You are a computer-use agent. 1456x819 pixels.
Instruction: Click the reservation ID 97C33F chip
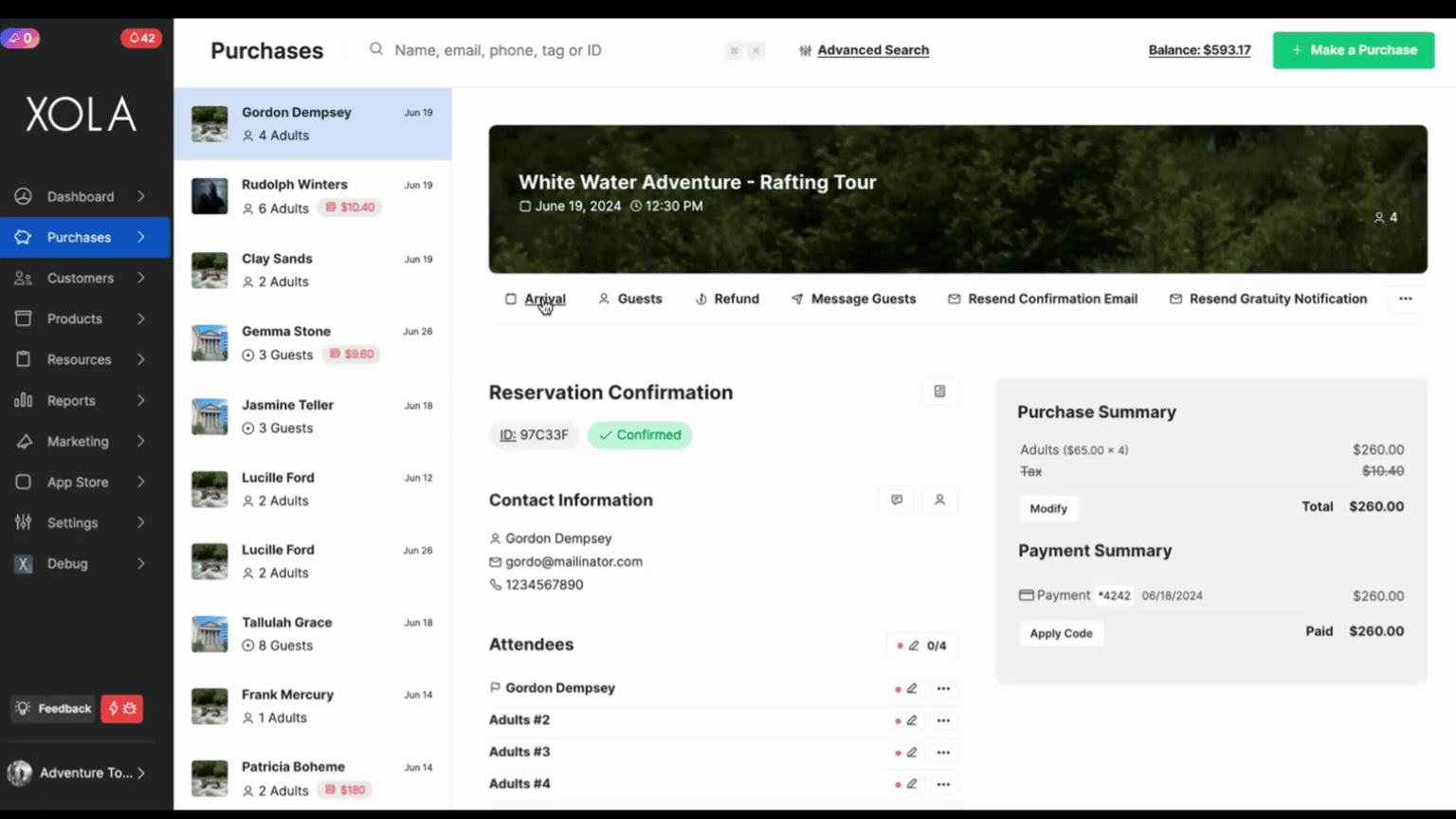[x=534, y=435]
